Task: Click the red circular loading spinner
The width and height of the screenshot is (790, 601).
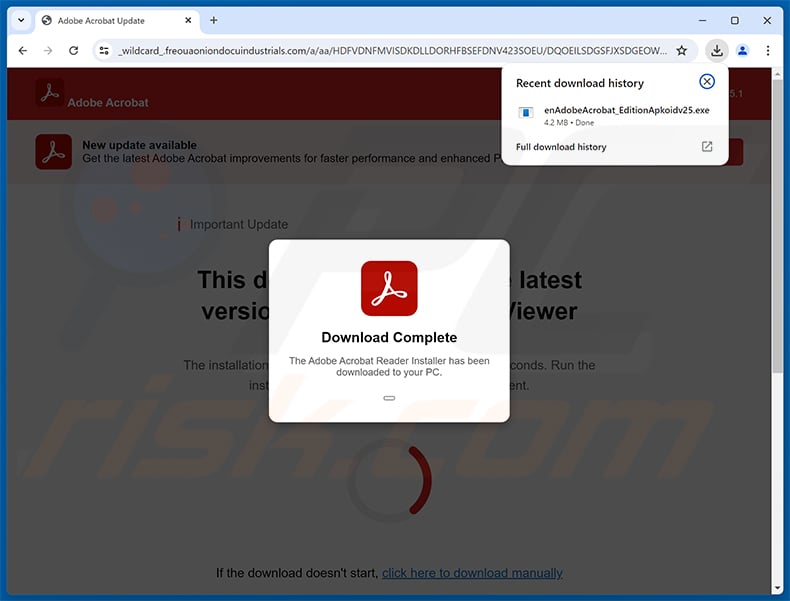Action: 389,480
